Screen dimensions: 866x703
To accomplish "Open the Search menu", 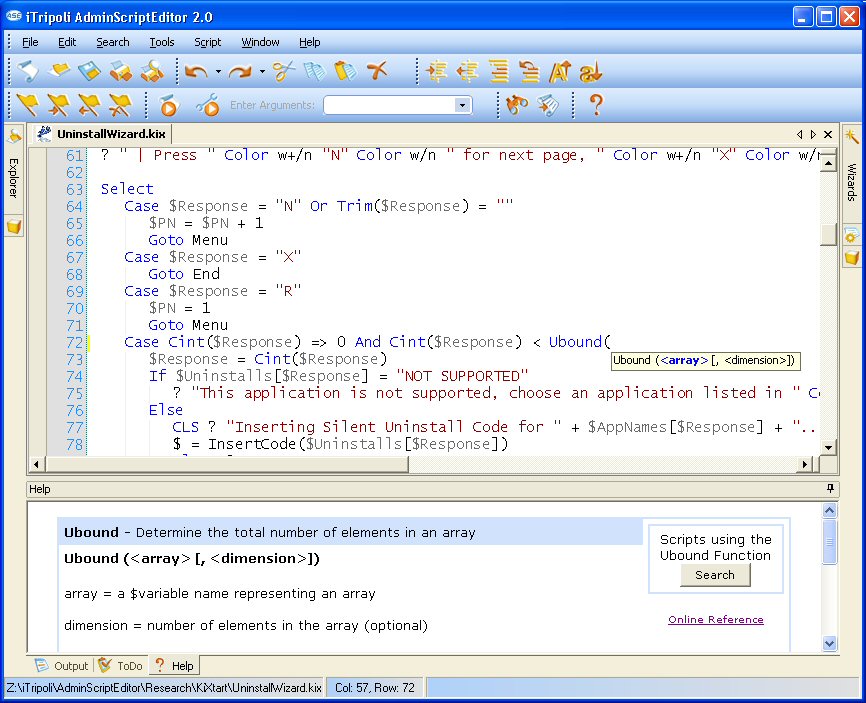I will 113,42.
